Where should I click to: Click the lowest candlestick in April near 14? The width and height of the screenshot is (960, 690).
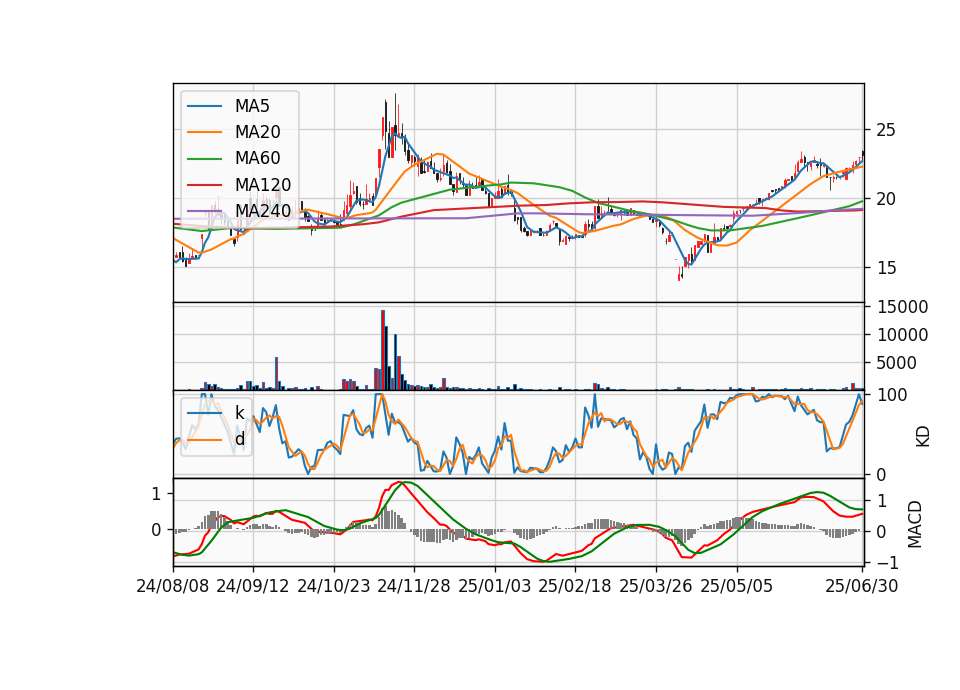[x=679, y=274]
